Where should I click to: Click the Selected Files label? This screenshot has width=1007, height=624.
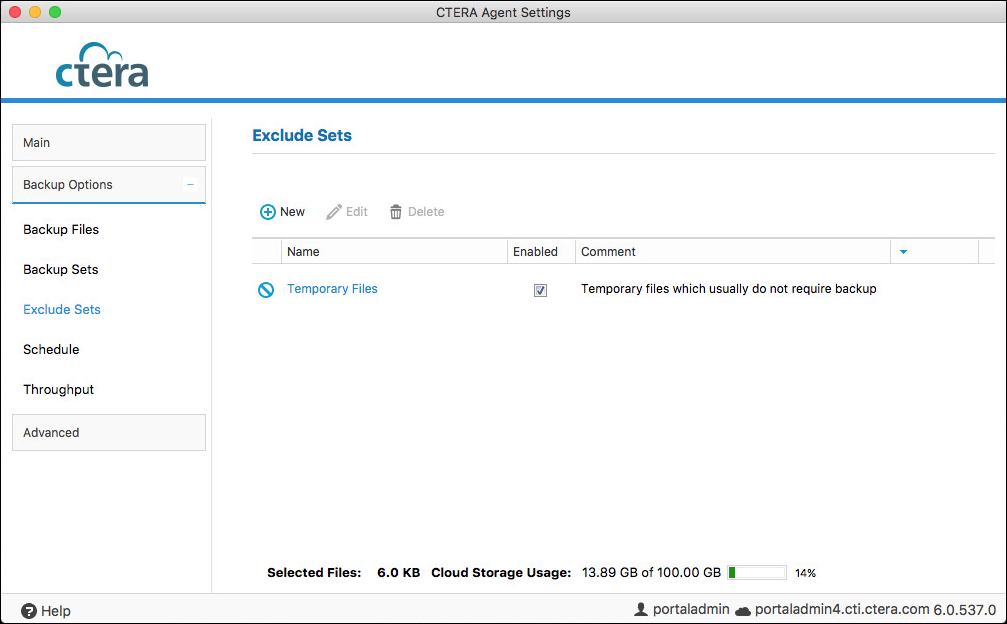314,573
